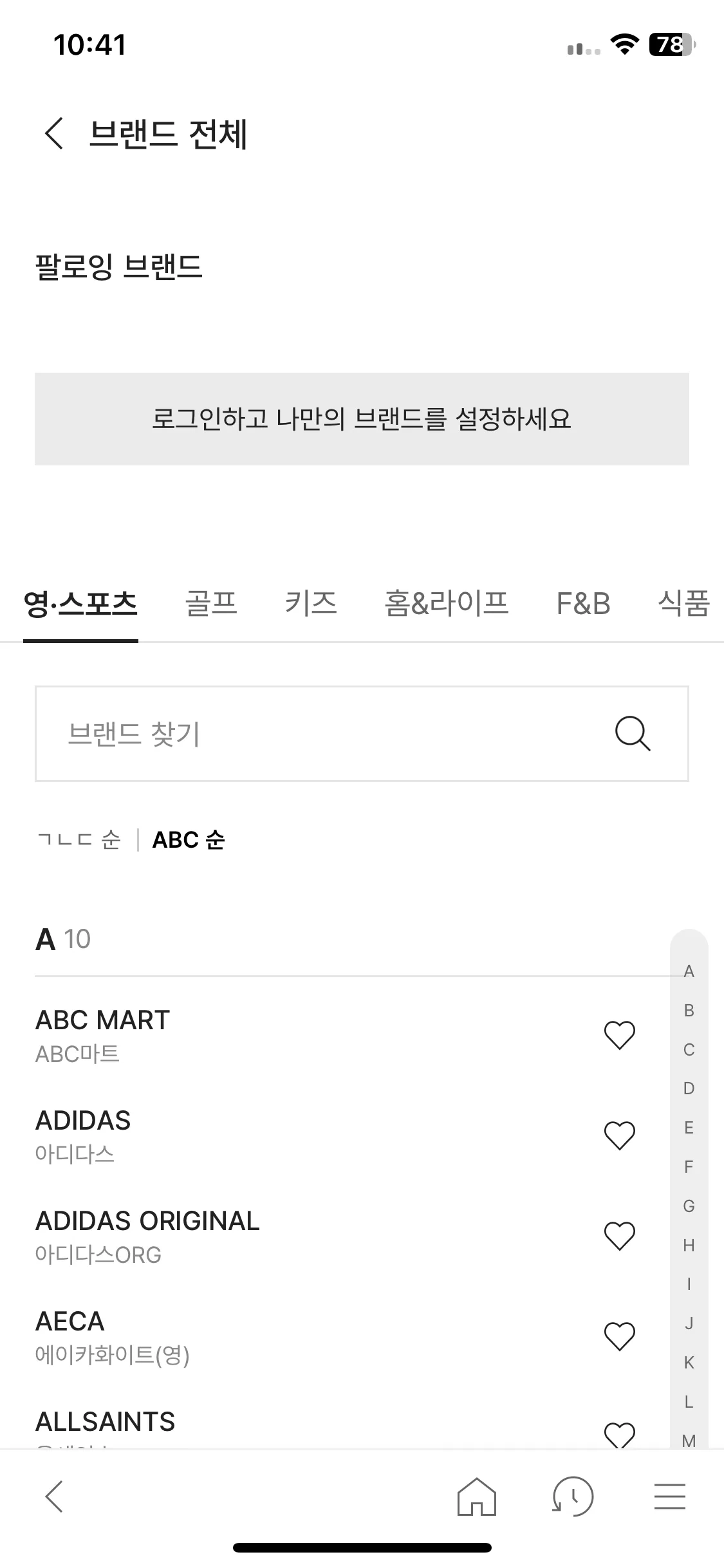Focus the 브랜드 찾기 search field
Viewport: 724px width, 1568px height.
[x=362, y=734]
